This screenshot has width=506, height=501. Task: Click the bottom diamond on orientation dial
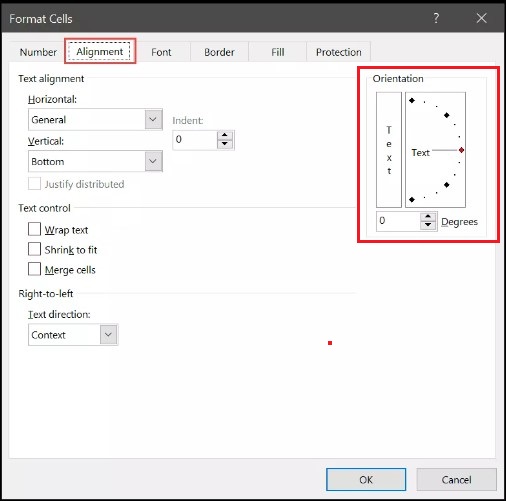point(412,200)
